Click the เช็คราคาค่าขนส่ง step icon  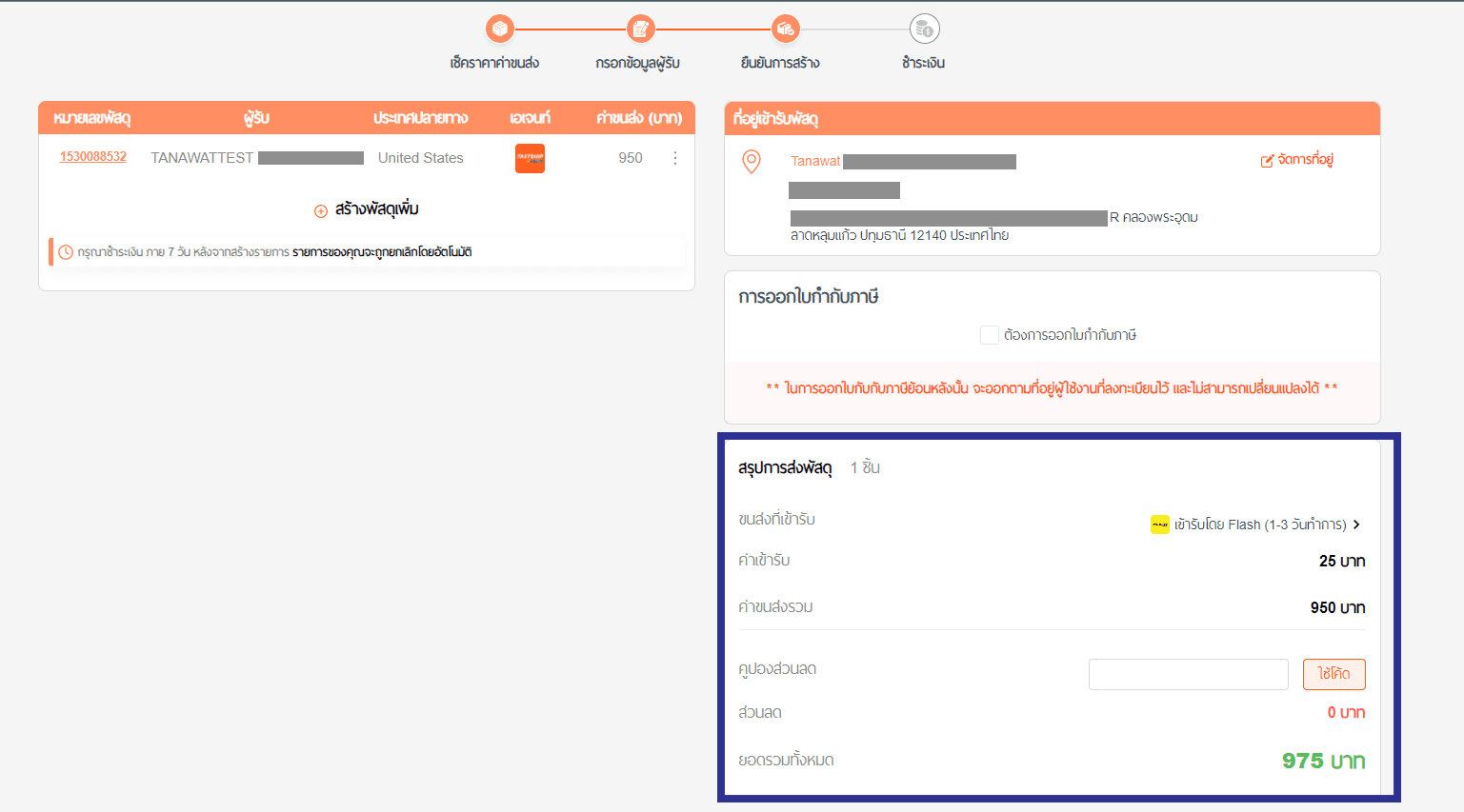click(x=499, y=29)
